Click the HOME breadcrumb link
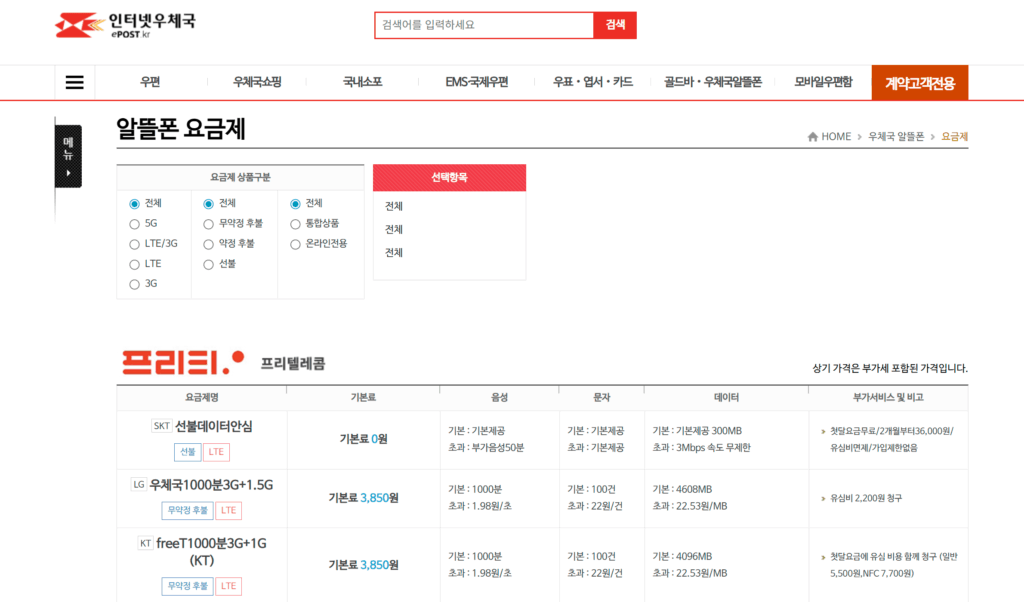Image resolution: width=1024 pixels, height=602 pixels. tap(836, 136)
